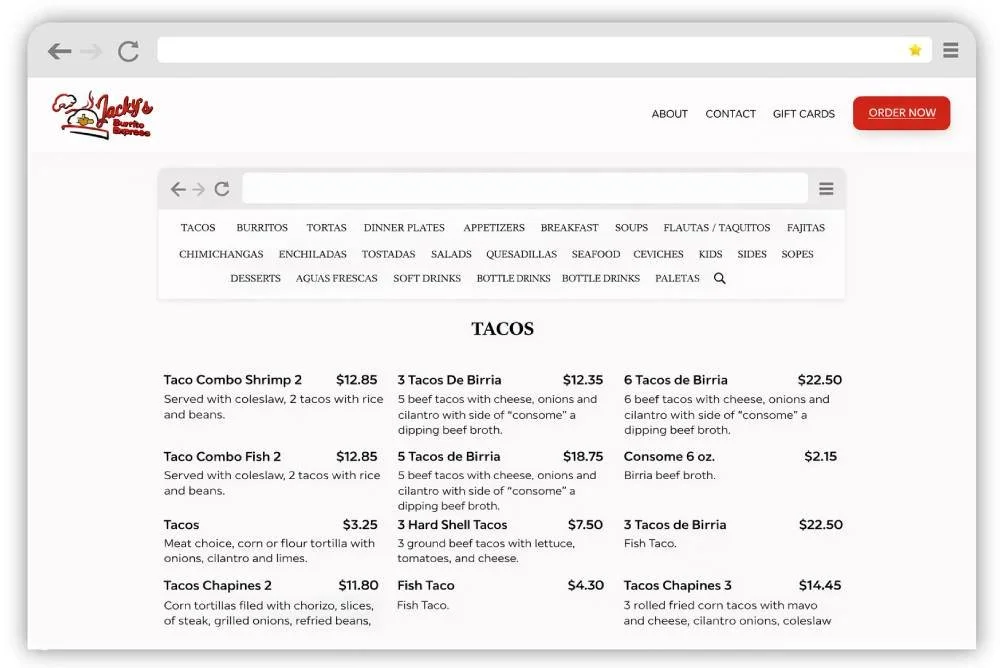Click the yellow bookmark star icon
Image resolution: width=1000 pixels, height=668 pixels.
(x=915, y=50)
